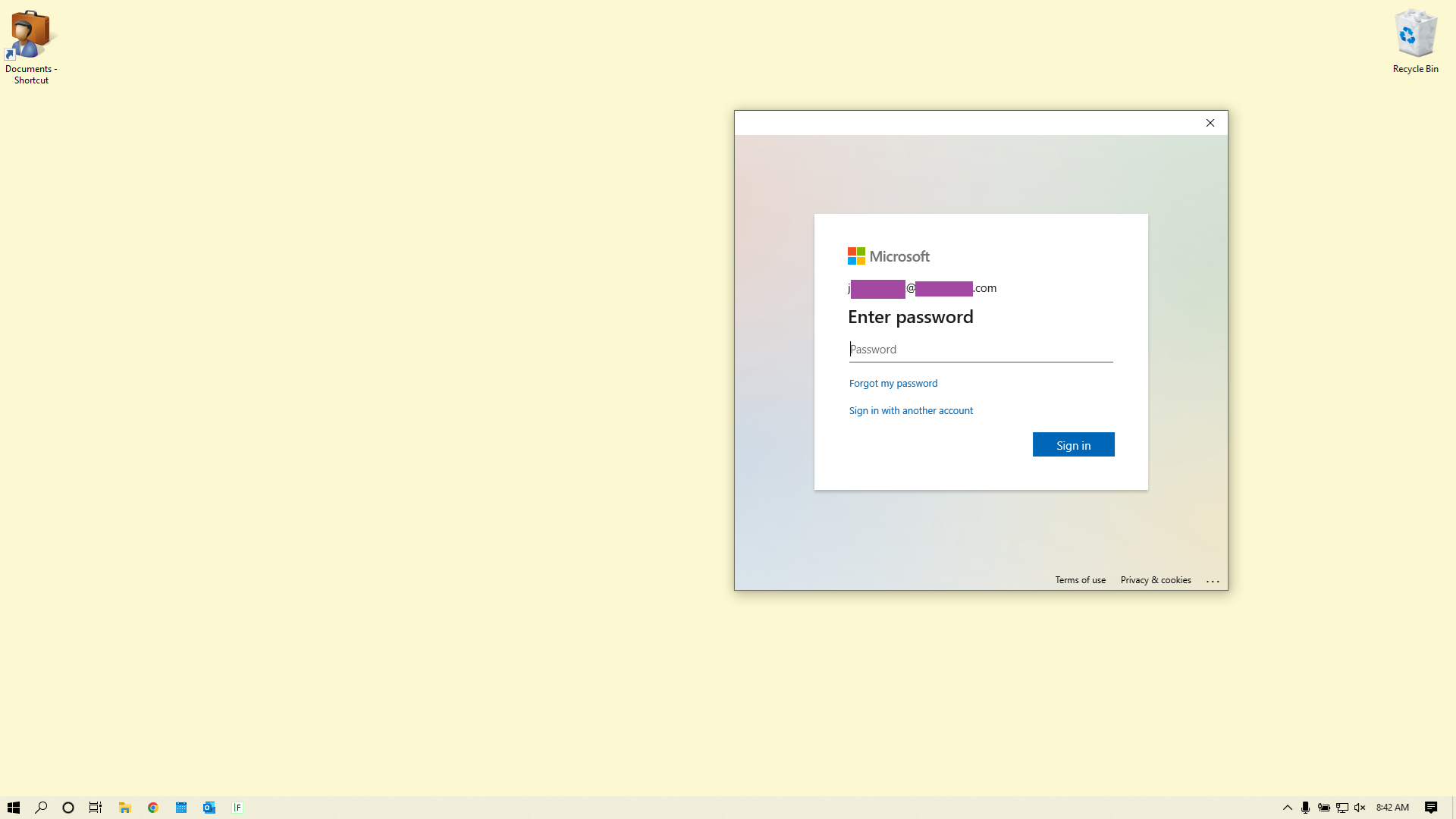Click the redacted account email address
1456x819 pixels.
point(922,288)
